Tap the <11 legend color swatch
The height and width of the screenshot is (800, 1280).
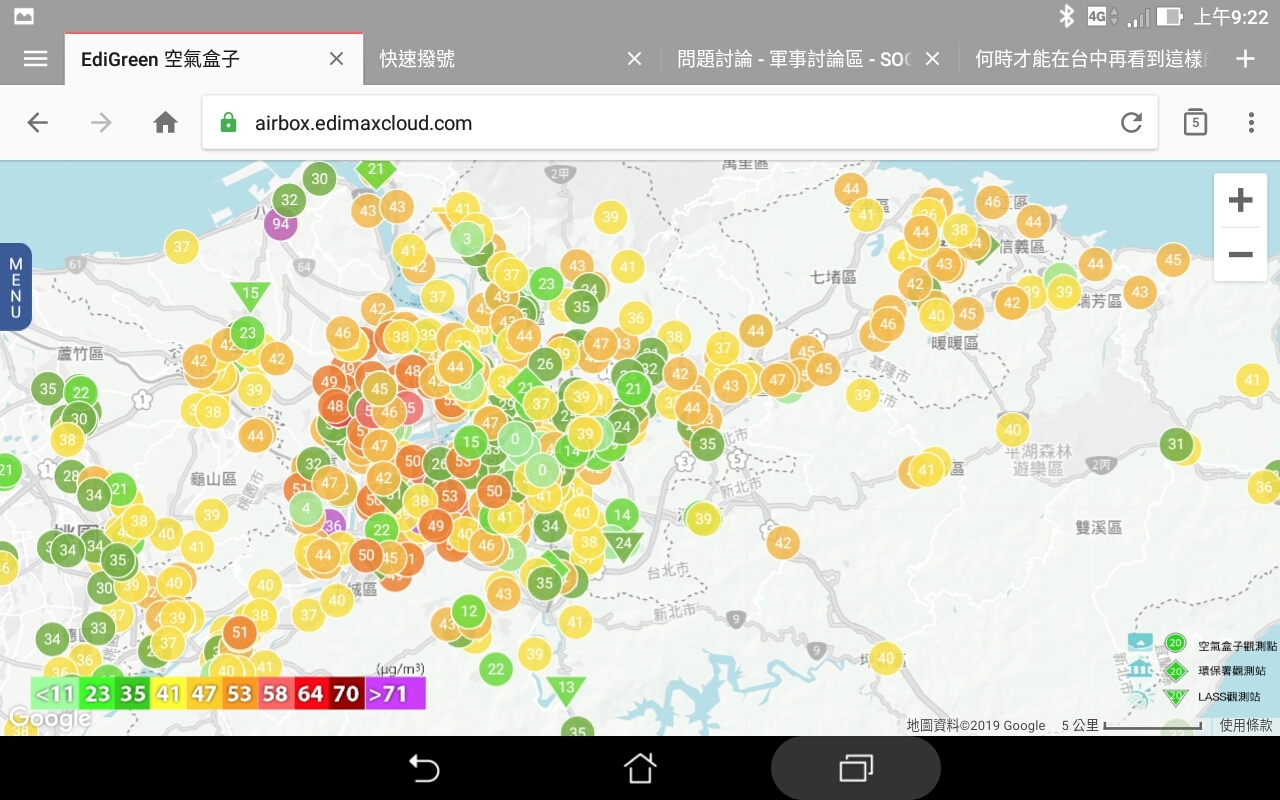tap(55, 693)
